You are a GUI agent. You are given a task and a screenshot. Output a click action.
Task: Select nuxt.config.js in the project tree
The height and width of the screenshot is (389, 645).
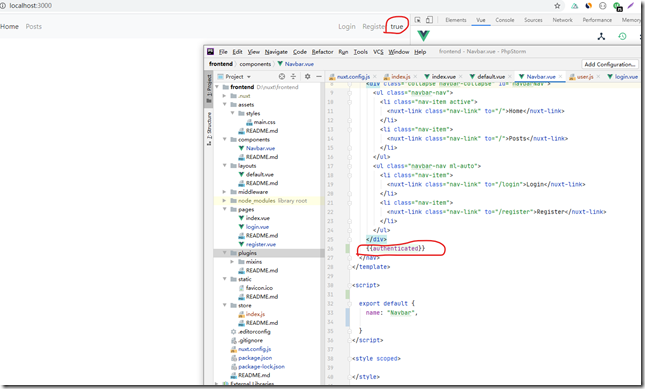click(x=255, y=349)
